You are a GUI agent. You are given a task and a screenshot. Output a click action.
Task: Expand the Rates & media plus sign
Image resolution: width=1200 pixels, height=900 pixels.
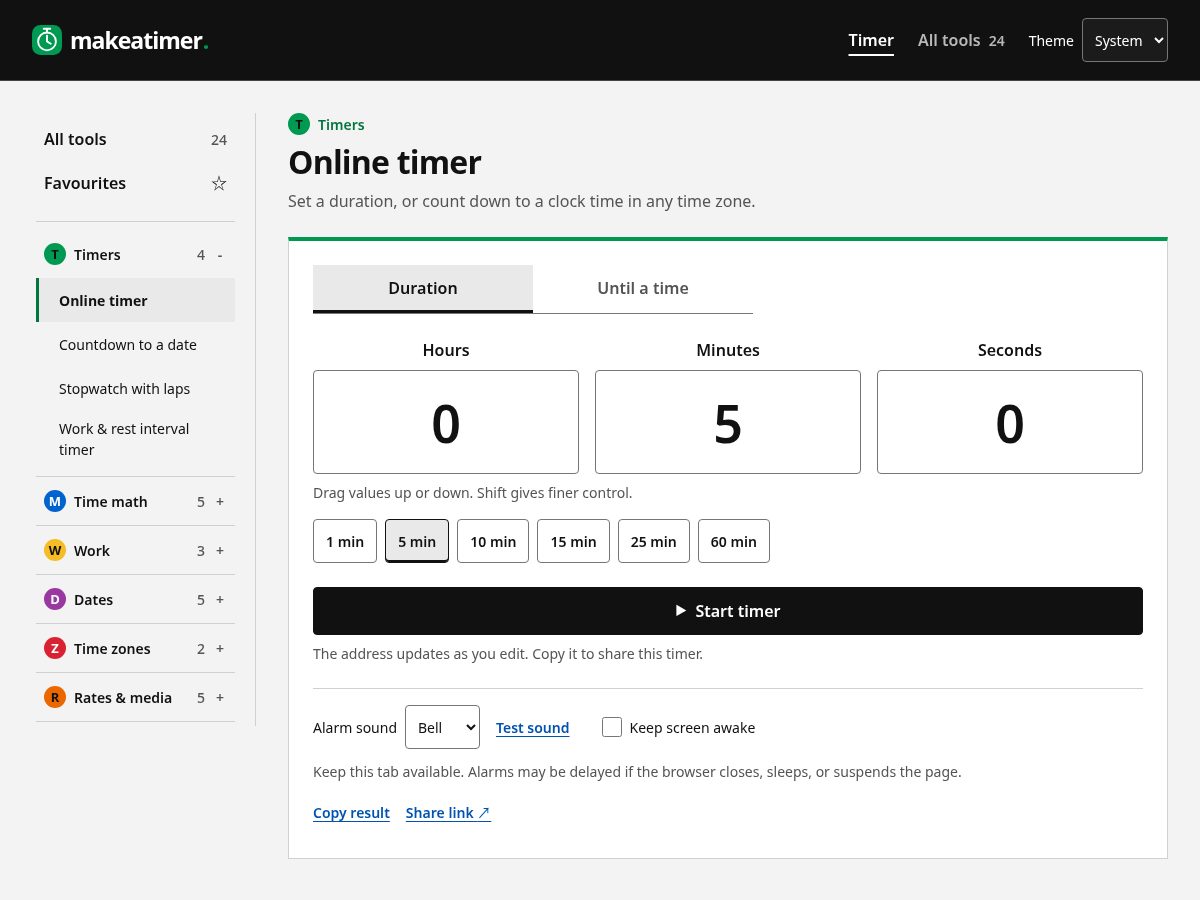[220, 697]
